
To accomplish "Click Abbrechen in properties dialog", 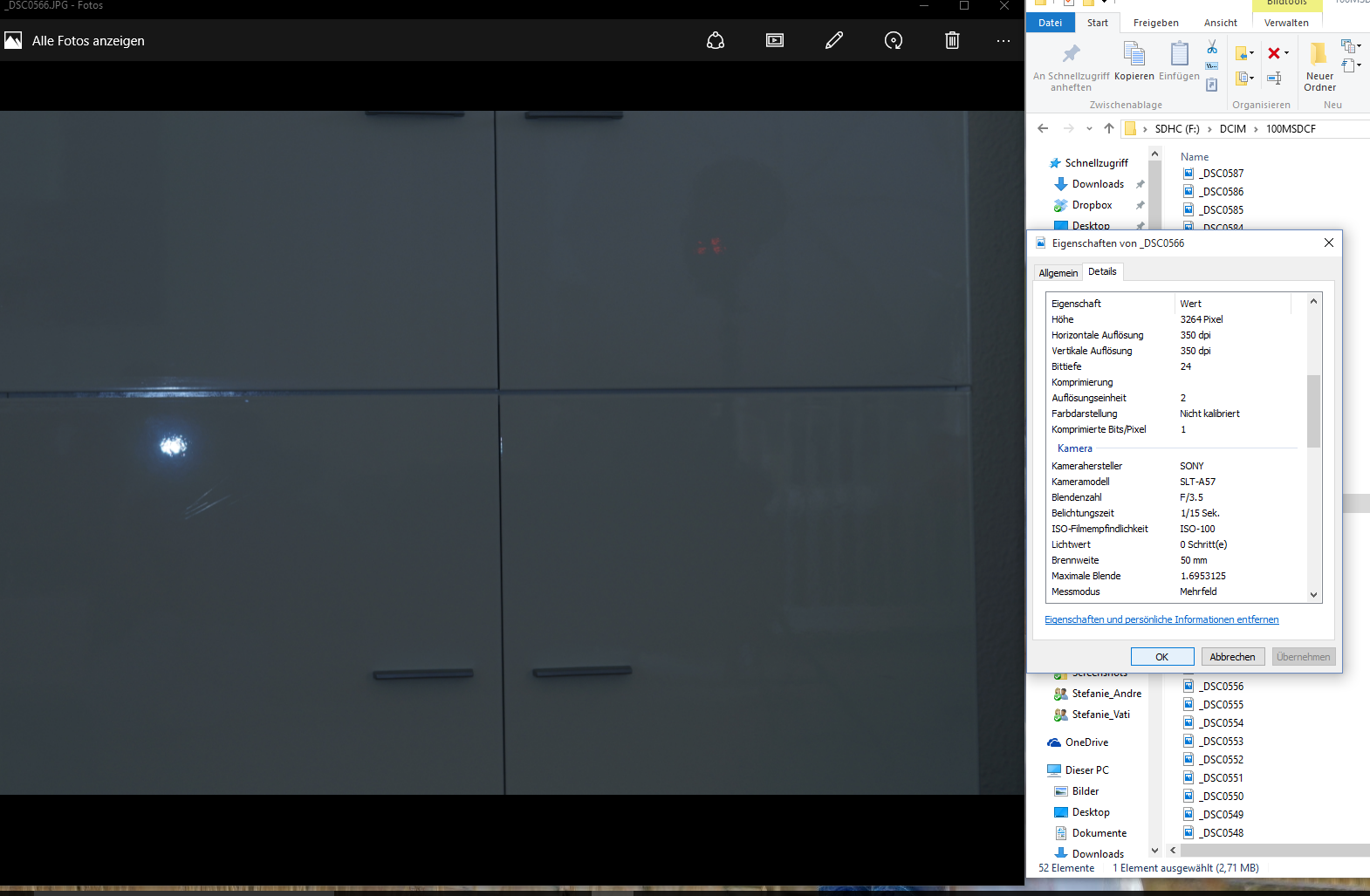I will tap(1232, 657).
